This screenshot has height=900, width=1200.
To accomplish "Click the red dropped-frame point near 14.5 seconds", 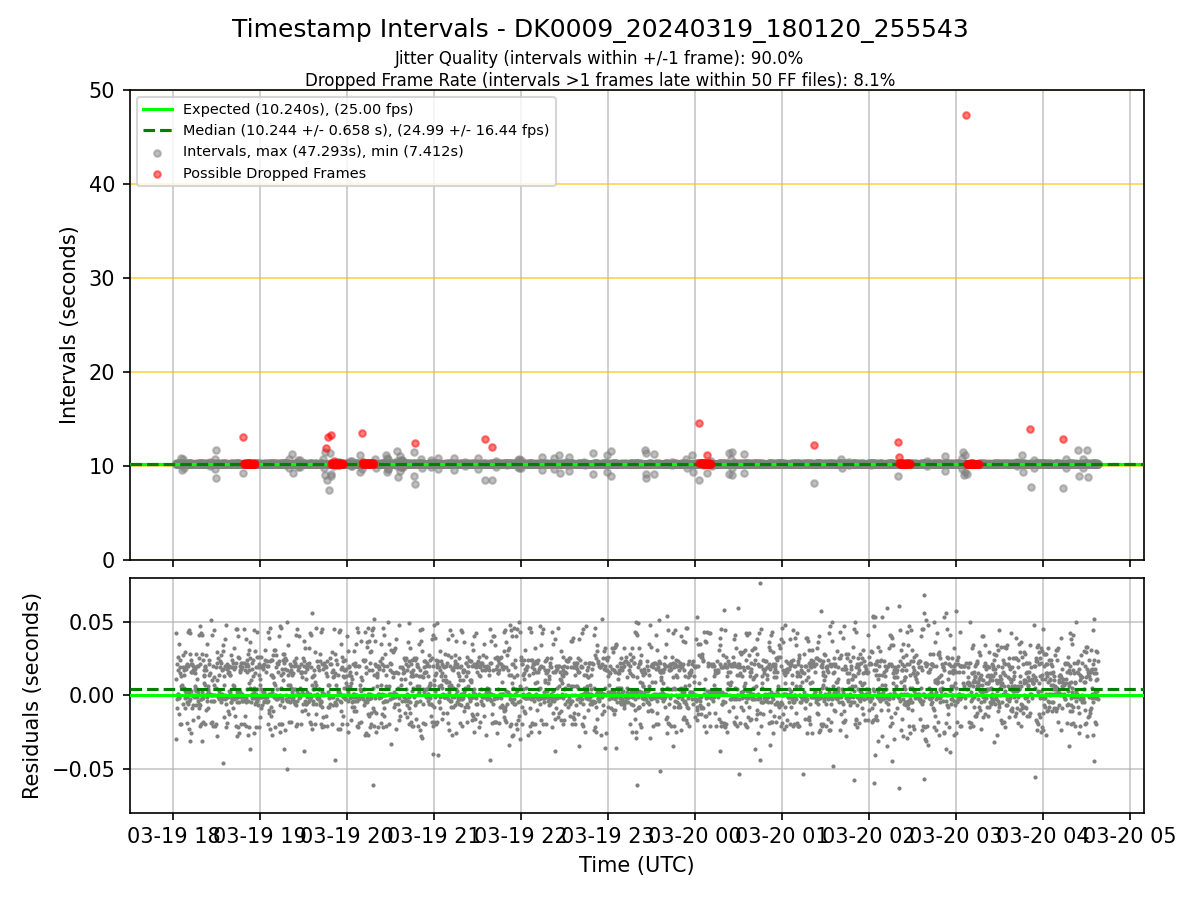I will (699, 423).
